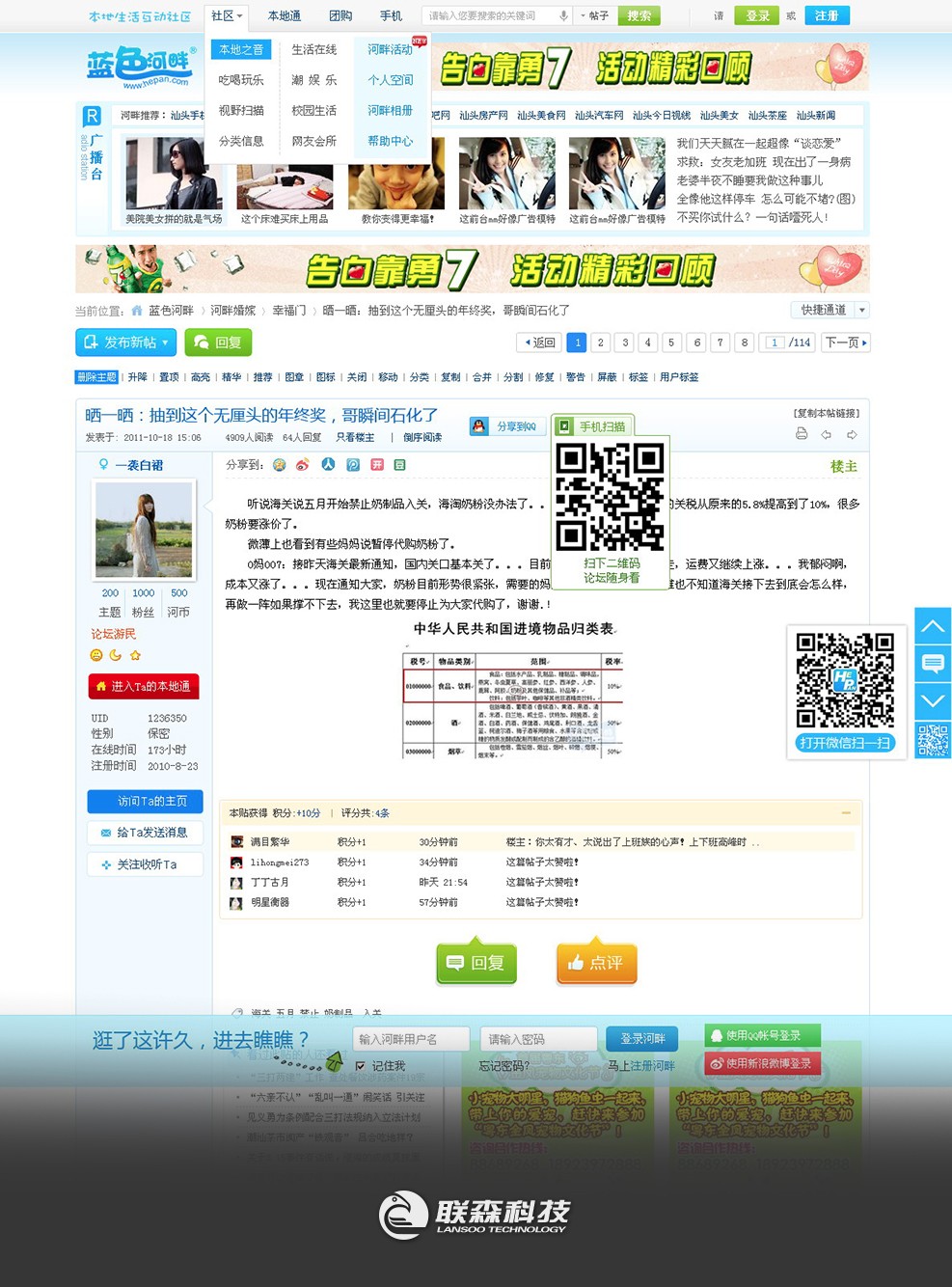The height and width of the screenshot is (1287, 952).
Task: Click the green 搜索 button
Action: tap(639, 15)
